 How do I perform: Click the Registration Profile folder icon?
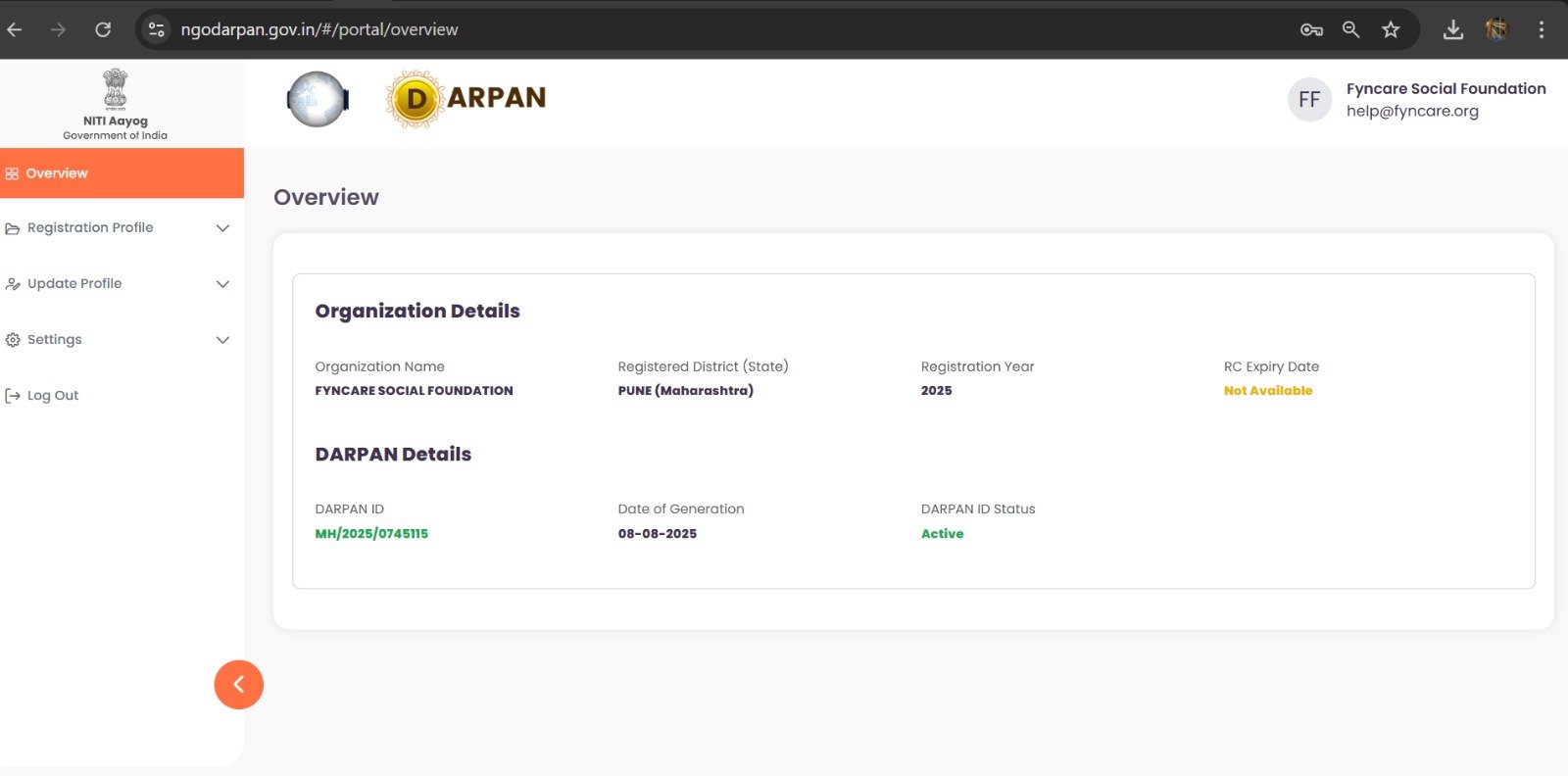tap(13, 228)
